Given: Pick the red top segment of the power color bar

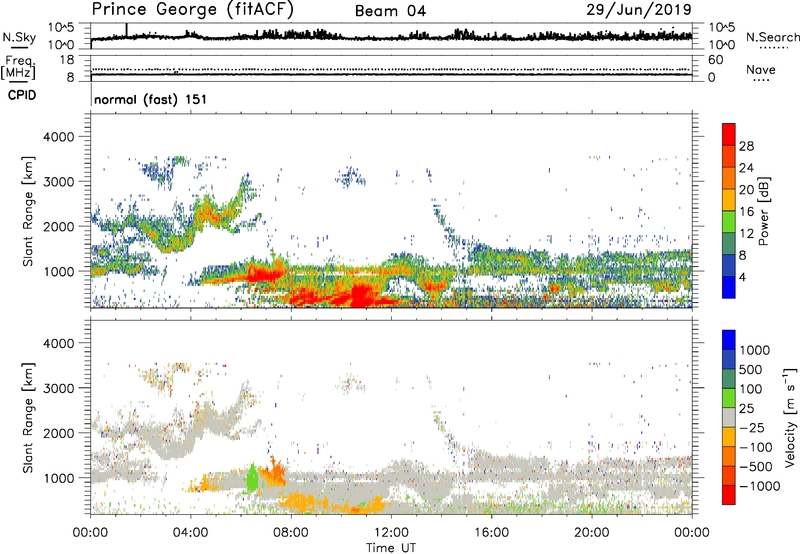Looking at the screenshot, I should (729, 135).
